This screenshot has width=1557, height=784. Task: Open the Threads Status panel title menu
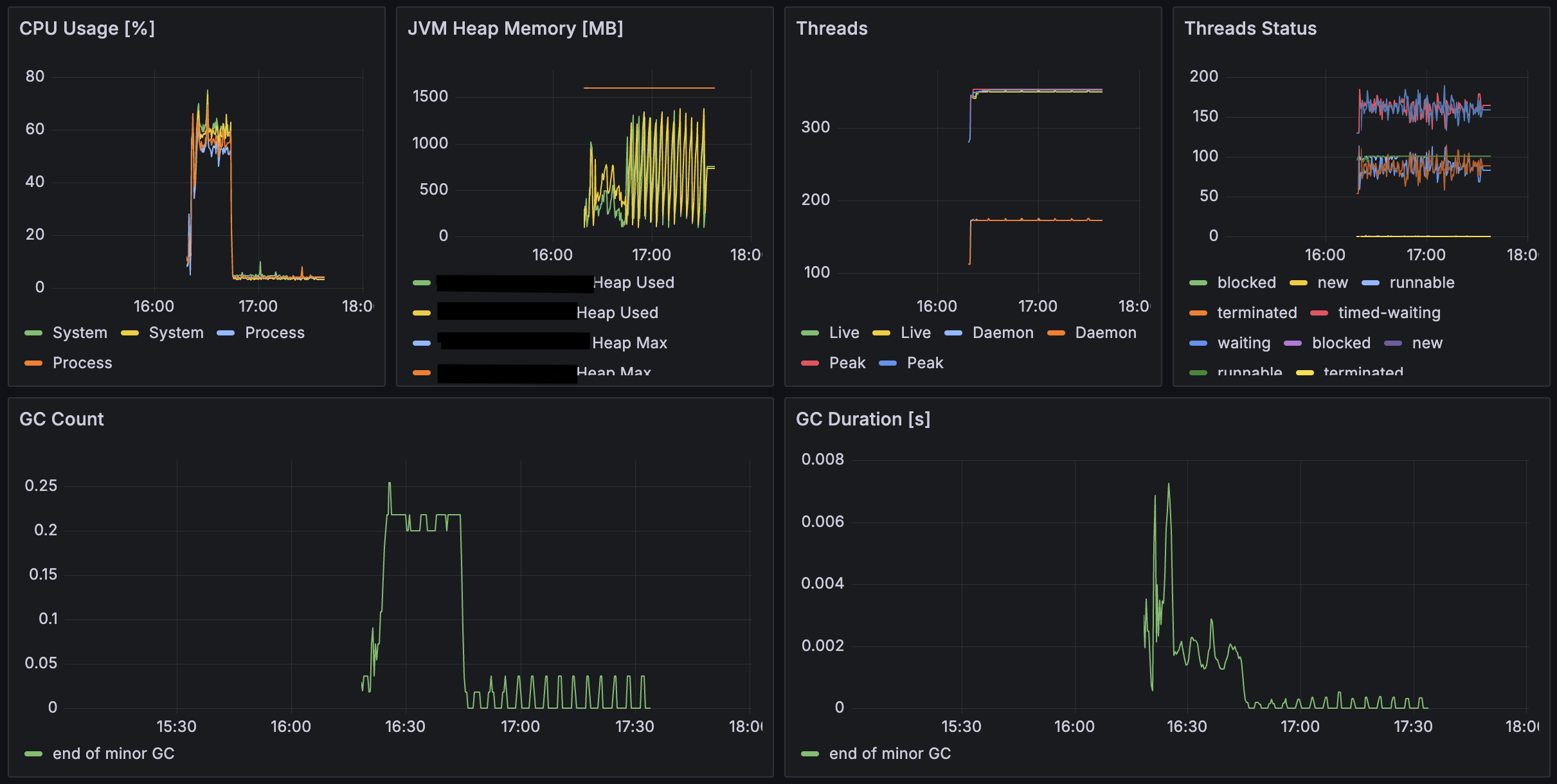tap(1250, 28)
